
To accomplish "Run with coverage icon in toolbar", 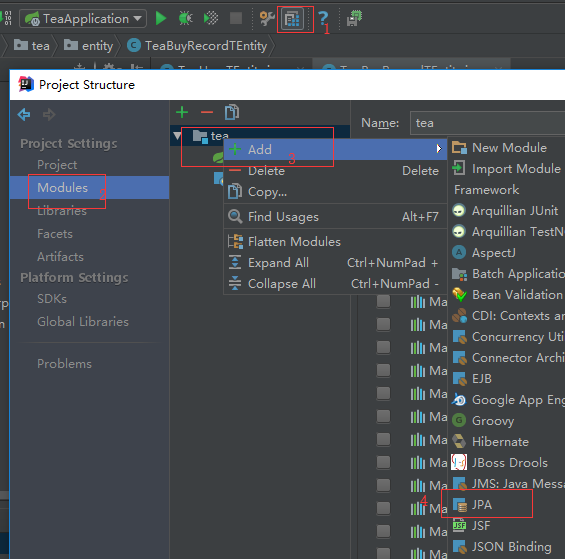I will coord(211,18).
